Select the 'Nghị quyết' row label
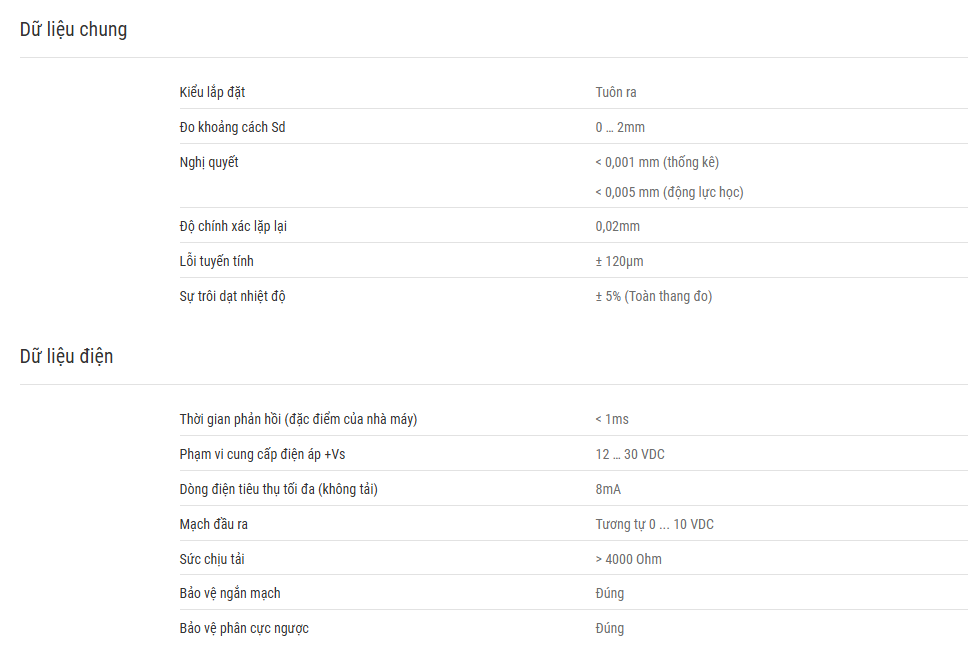Screen dimensions: 968x652 pyautogui.click(x=209, y=162)
